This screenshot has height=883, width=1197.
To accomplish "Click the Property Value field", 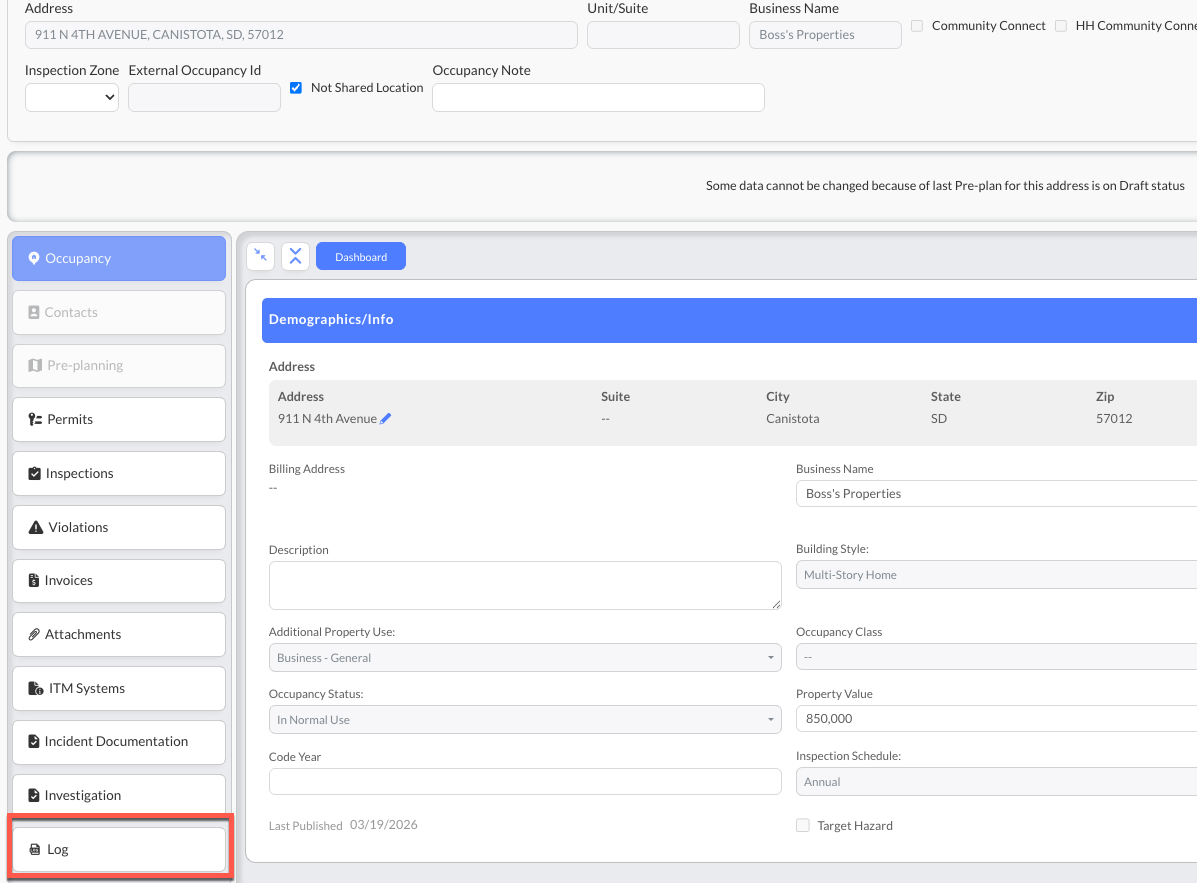I will click(996, 719).
